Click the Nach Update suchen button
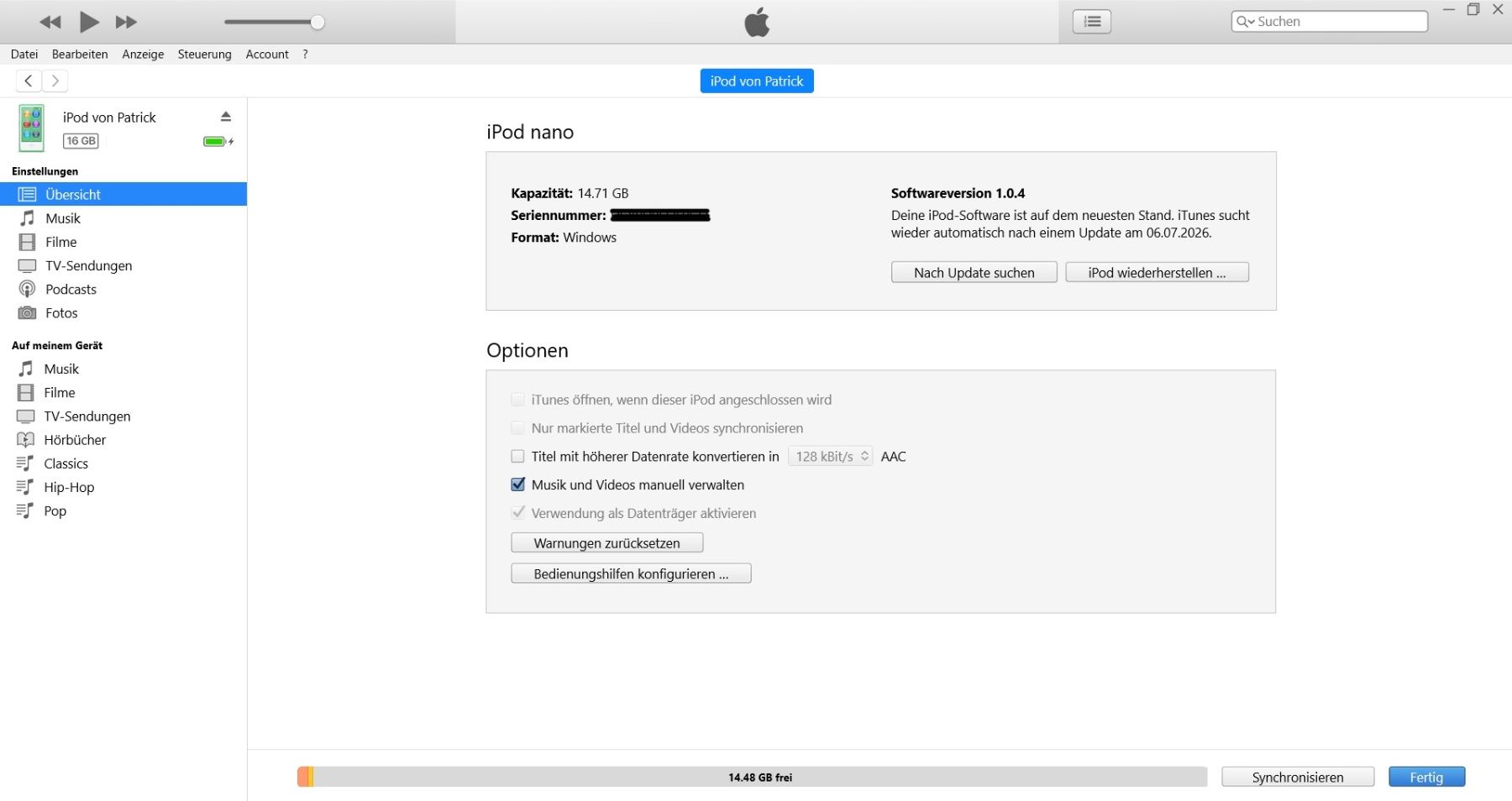Image resolution: width=1512 pixels, height=801 pixels. [x=974, y=272]
